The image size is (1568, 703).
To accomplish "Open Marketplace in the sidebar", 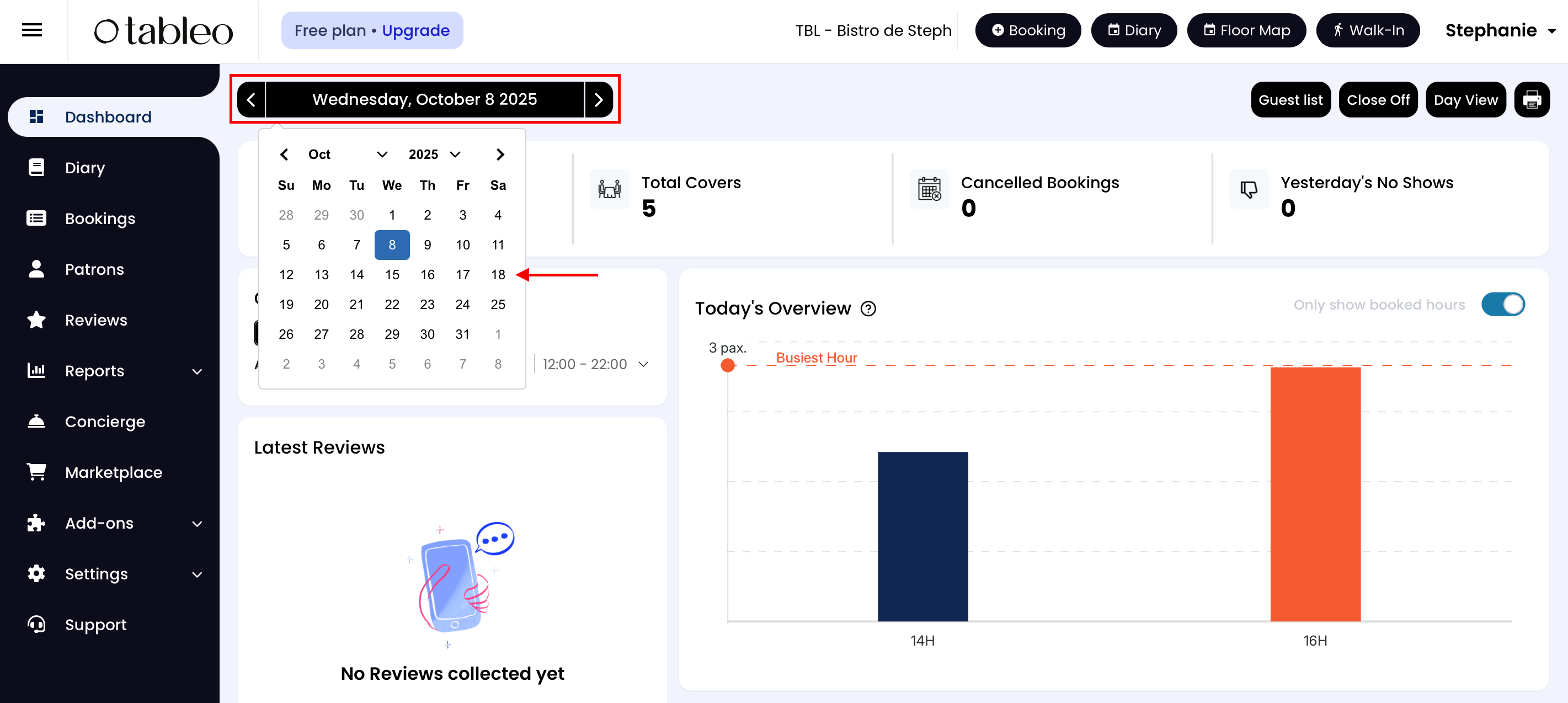I will (x=113, y=472).
